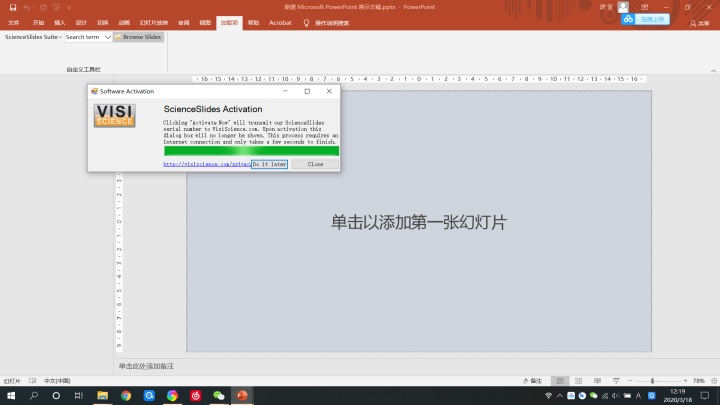Viewport: 720px width, 405px height.
Task: Click the user account avatar icon
Action: 623,7
